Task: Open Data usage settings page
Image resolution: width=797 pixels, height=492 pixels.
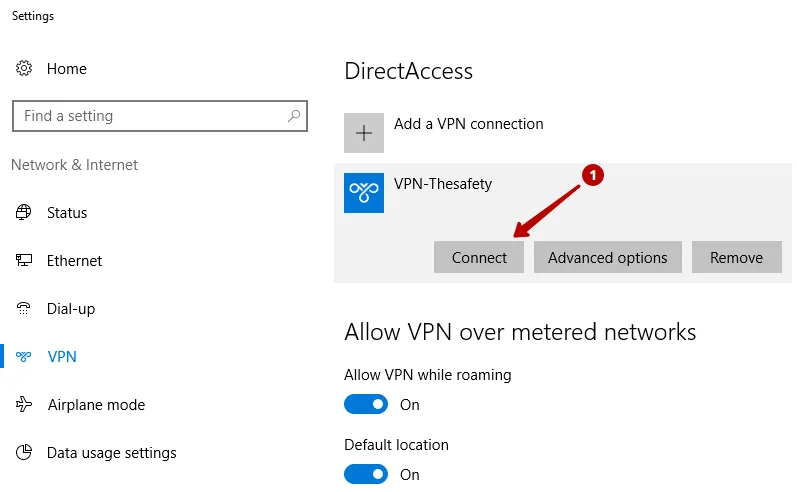Action: [x=111, y=452]
